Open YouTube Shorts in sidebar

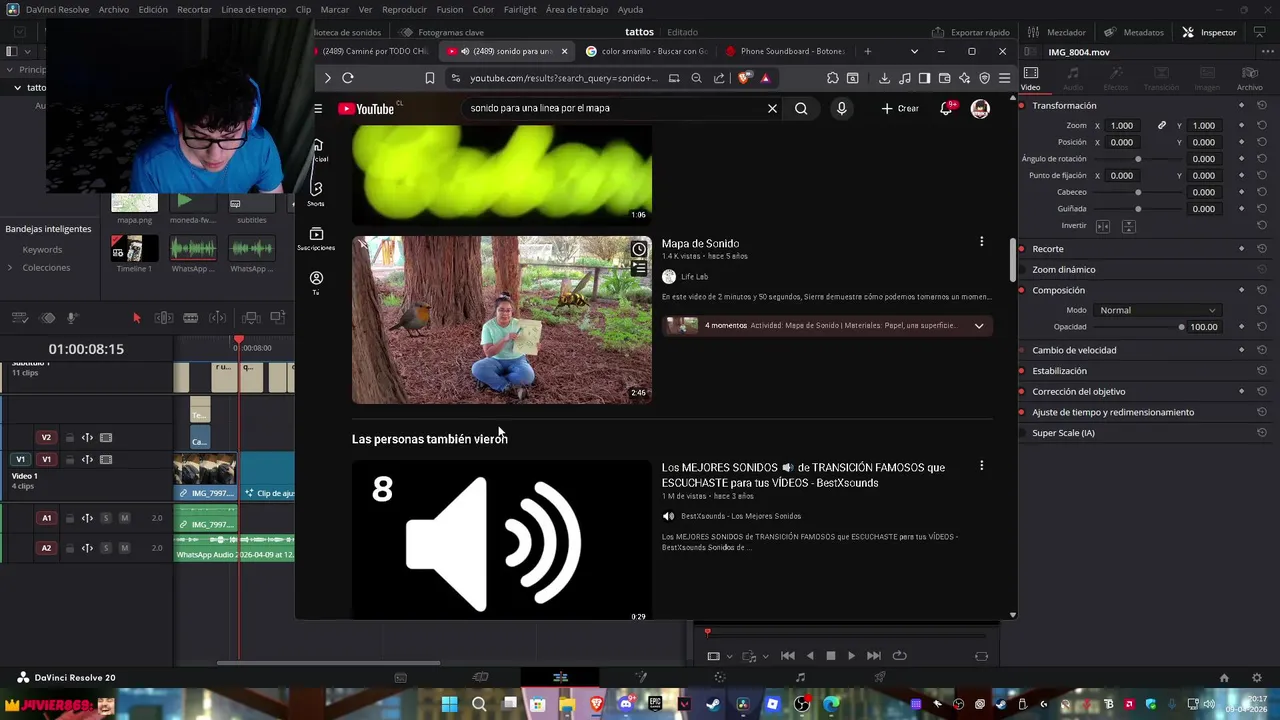click(316, 192)
